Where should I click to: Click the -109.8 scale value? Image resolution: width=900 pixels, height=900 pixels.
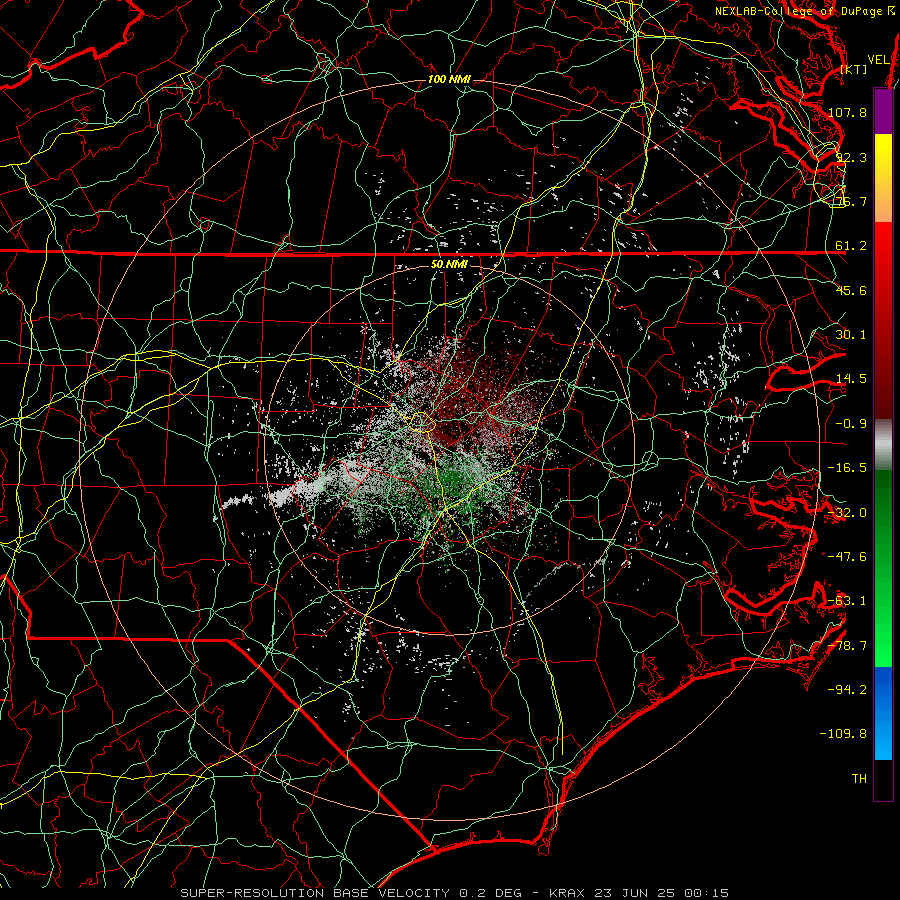(843, 734)
